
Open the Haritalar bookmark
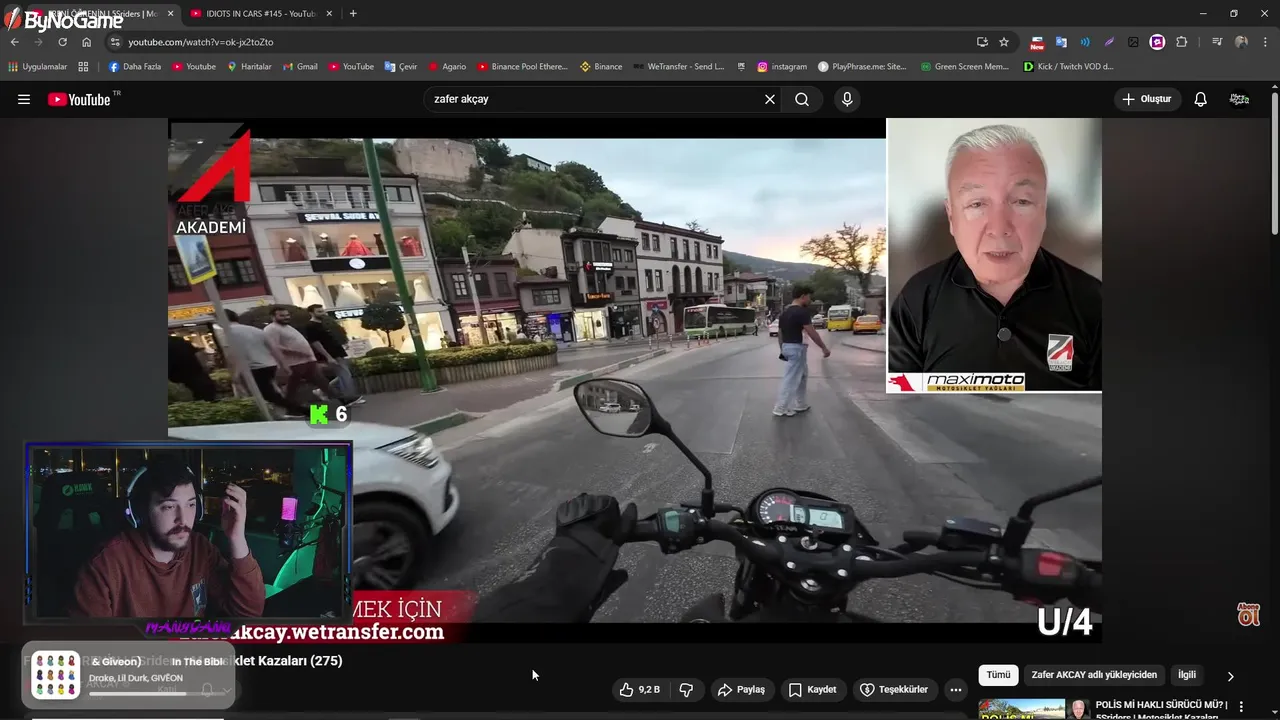point(249,67)
